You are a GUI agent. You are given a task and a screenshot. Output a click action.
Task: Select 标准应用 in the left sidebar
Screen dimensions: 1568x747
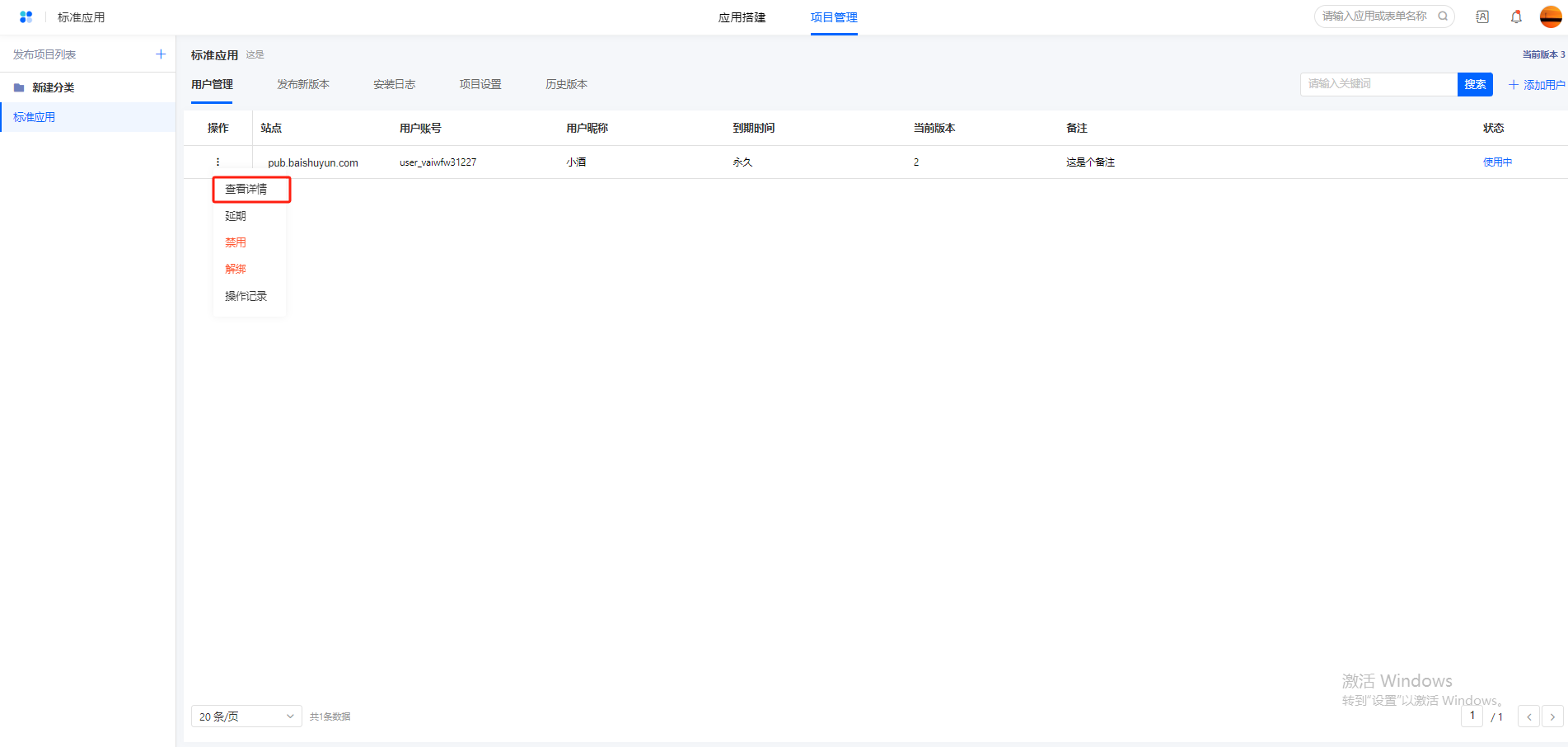tap(35, 117)
